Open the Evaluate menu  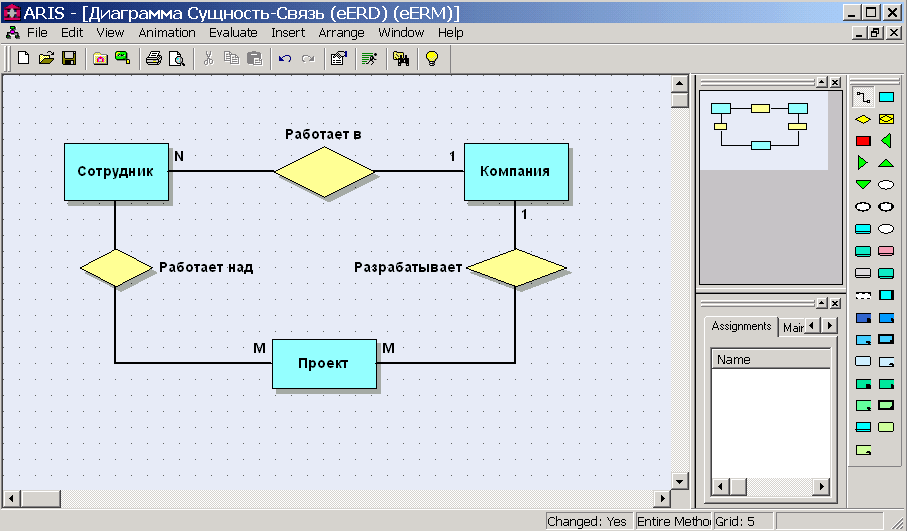tap(233, 32)
